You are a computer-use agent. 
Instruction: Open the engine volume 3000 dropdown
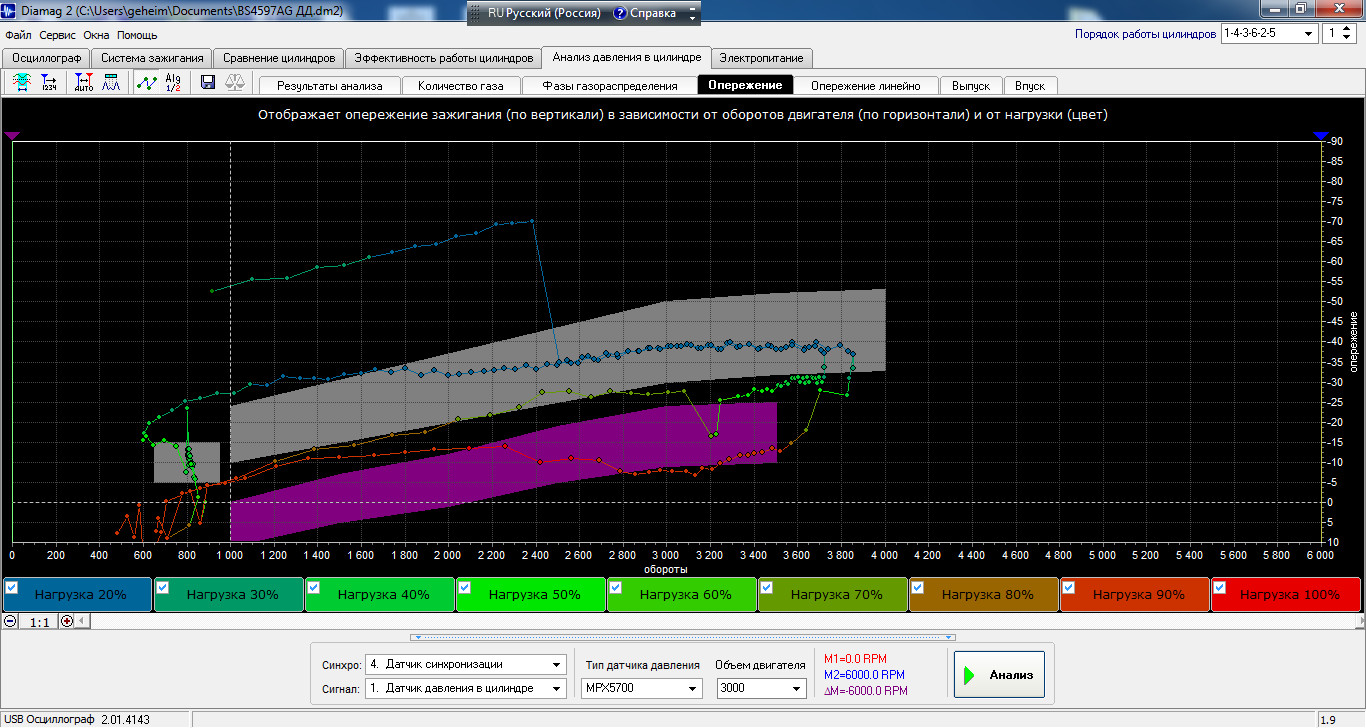(x=761, y=688)
